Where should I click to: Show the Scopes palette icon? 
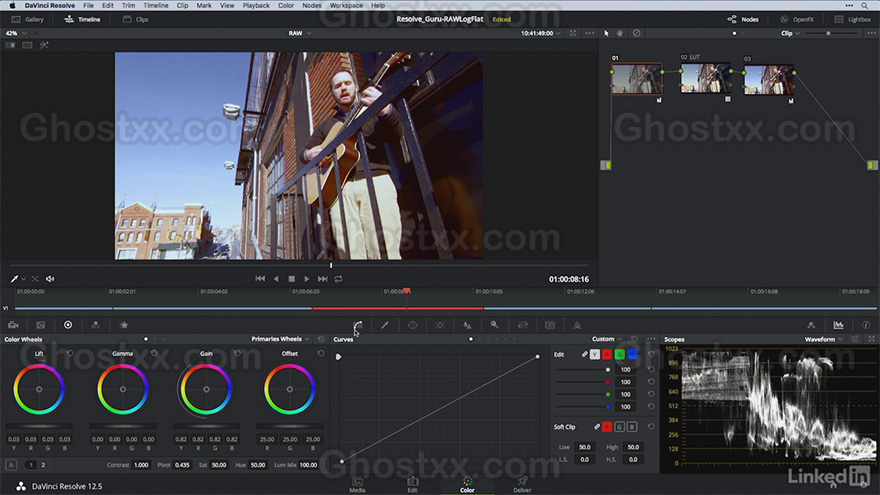(838, 325)
